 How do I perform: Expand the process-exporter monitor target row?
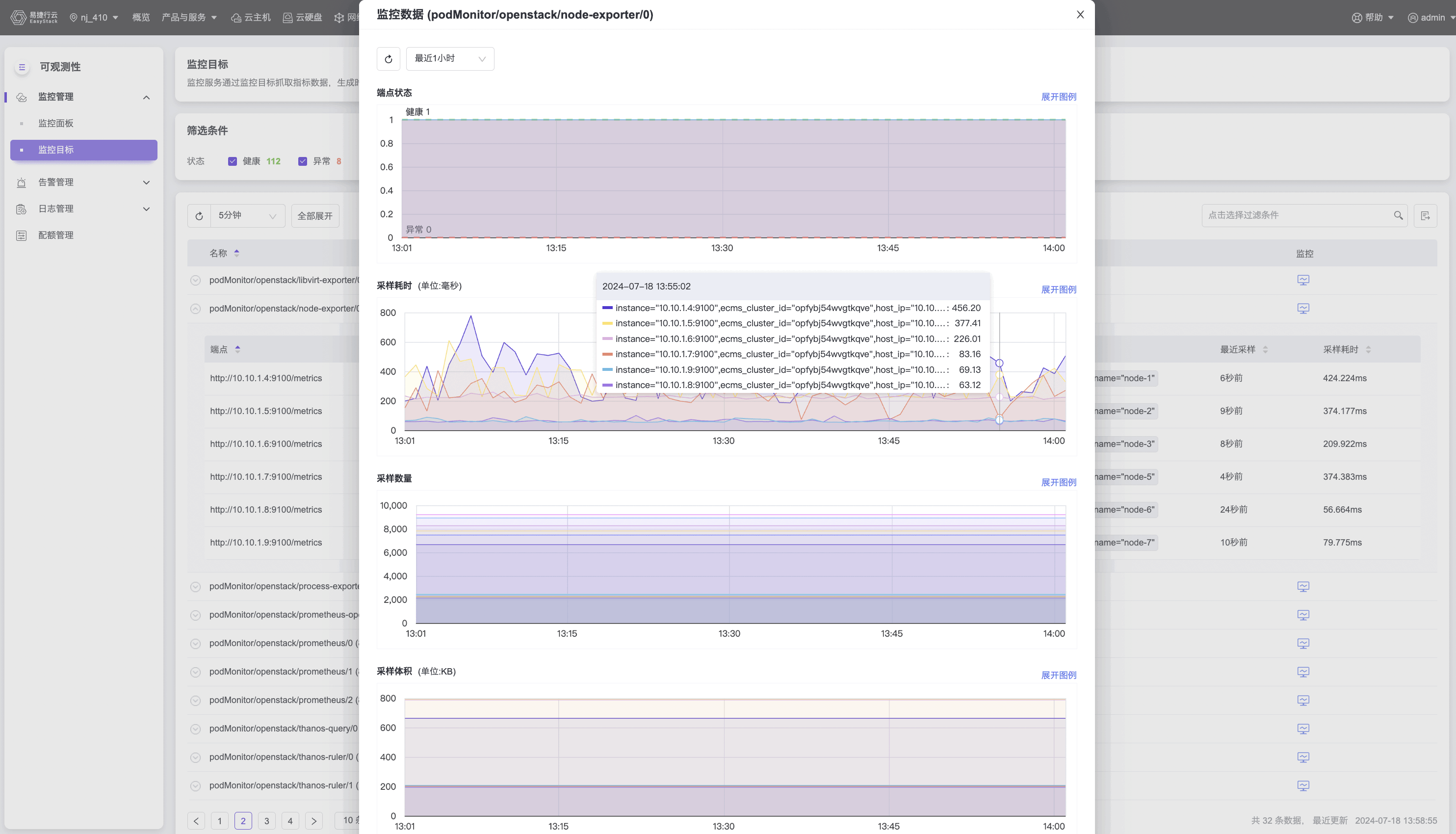coord(195,587)
